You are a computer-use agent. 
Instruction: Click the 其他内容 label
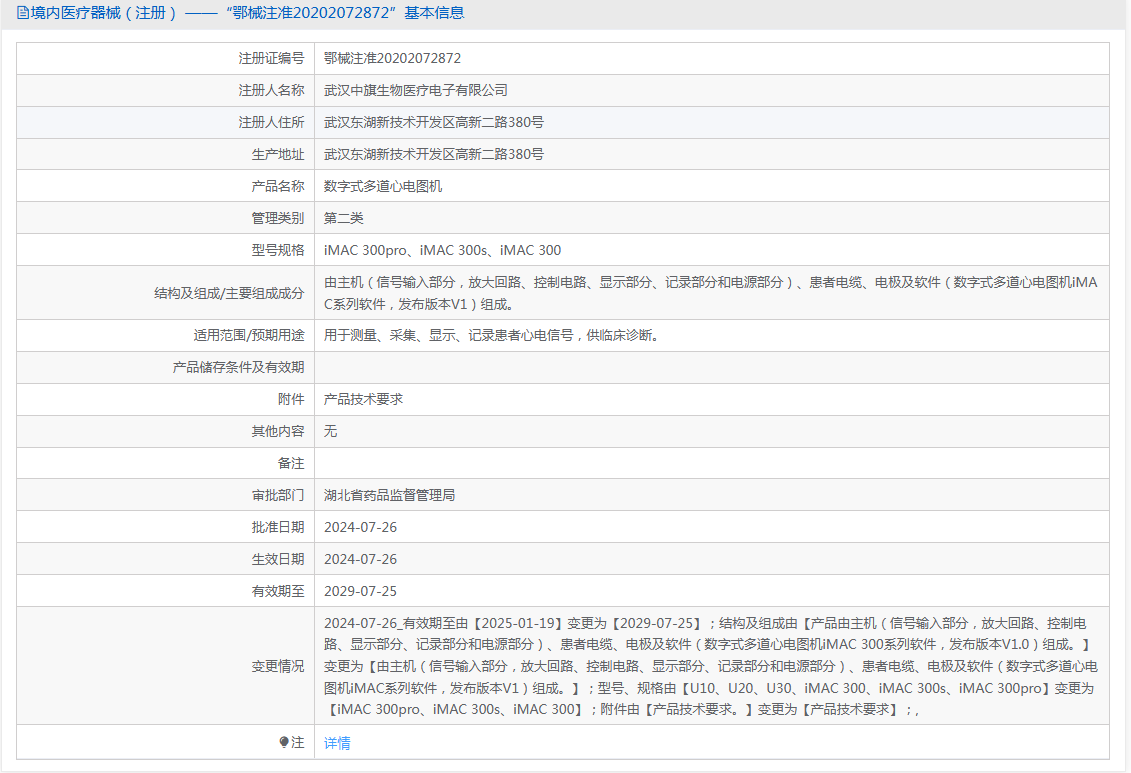click(x=278, y=431)
